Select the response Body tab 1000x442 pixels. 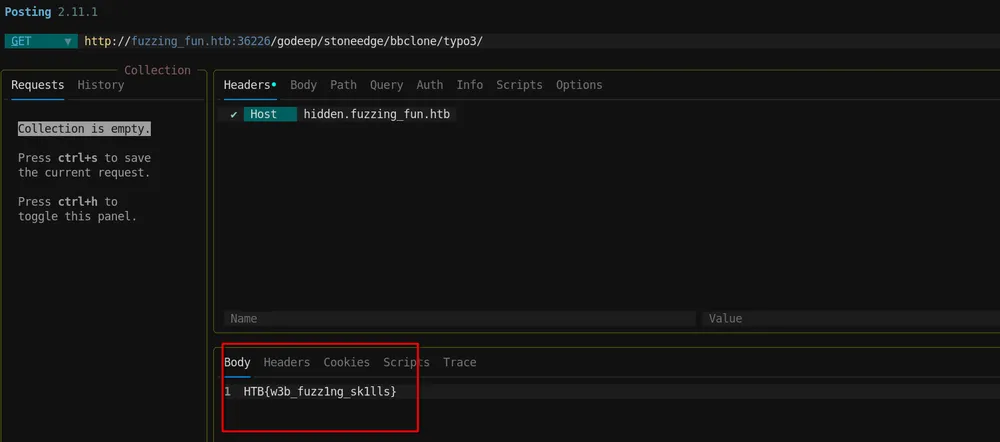237,362
